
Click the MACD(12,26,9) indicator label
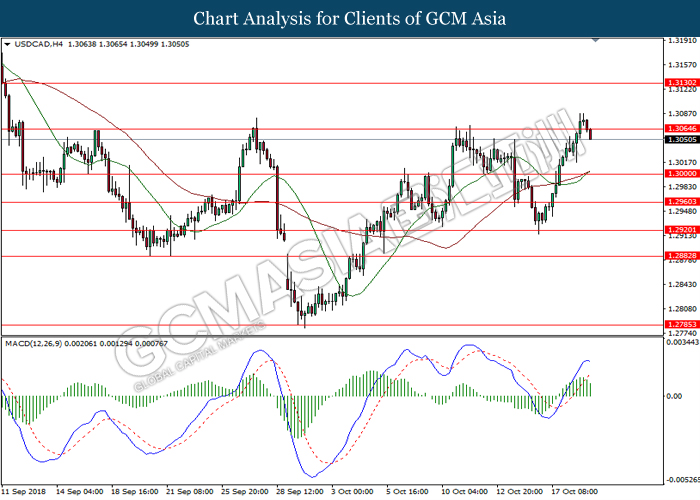pyautogui.click(x=34, y=344)
